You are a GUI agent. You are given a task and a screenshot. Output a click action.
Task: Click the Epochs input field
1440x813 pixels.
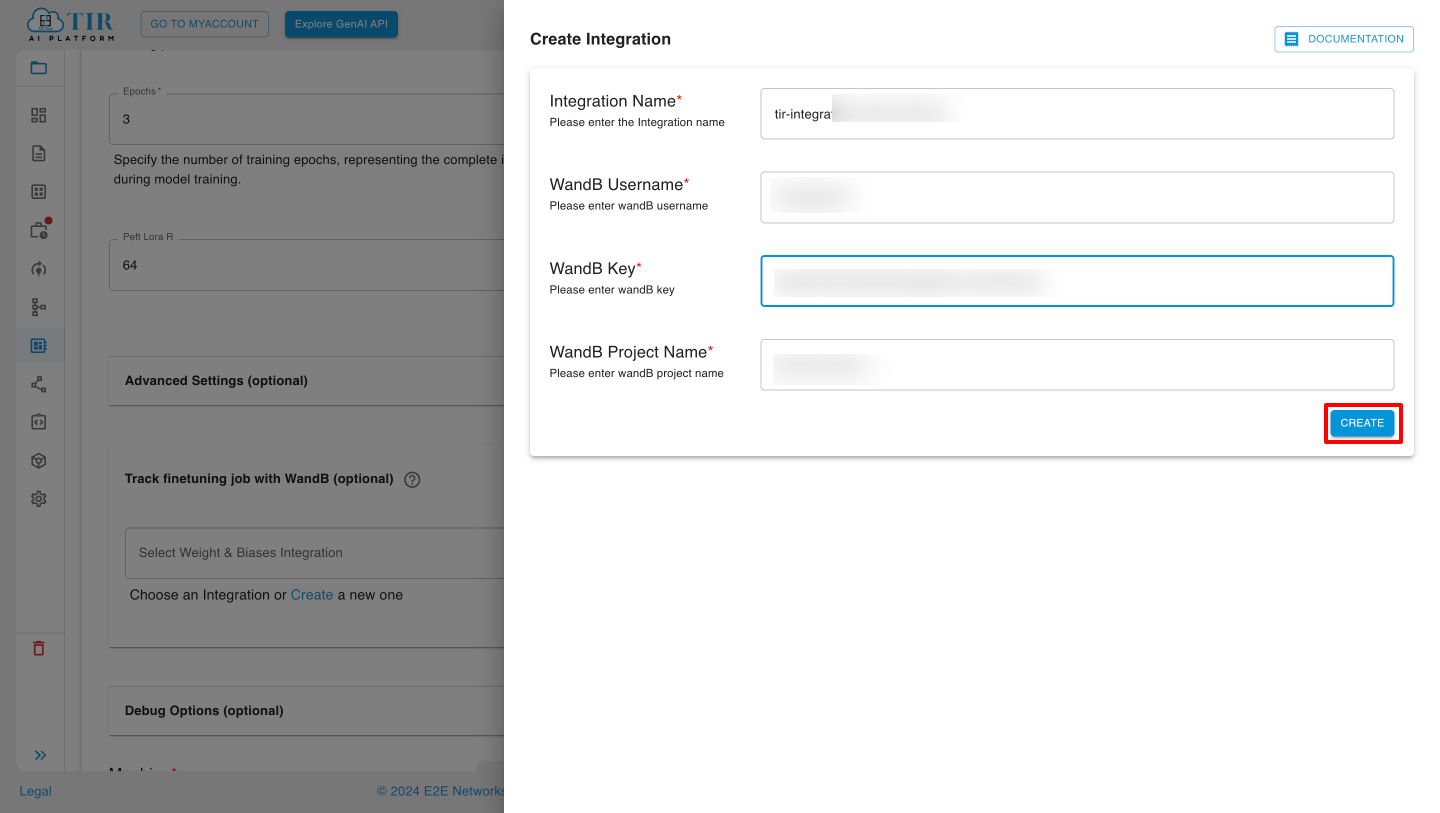(x=306, y=119)
